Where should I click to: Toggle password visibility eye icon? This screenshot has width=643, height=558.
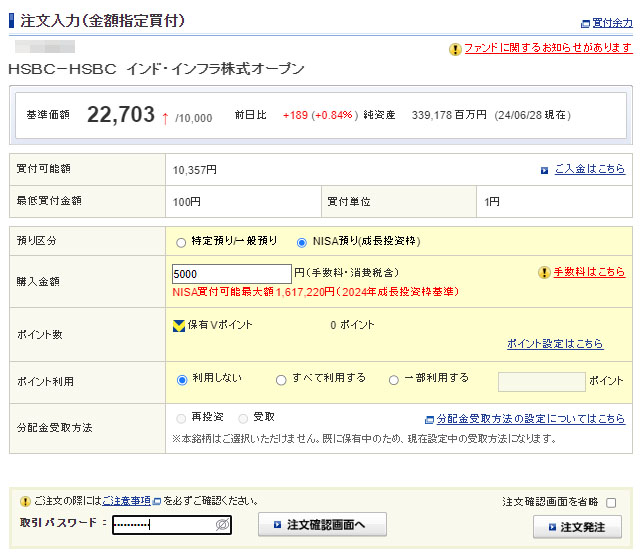(223, 524)
